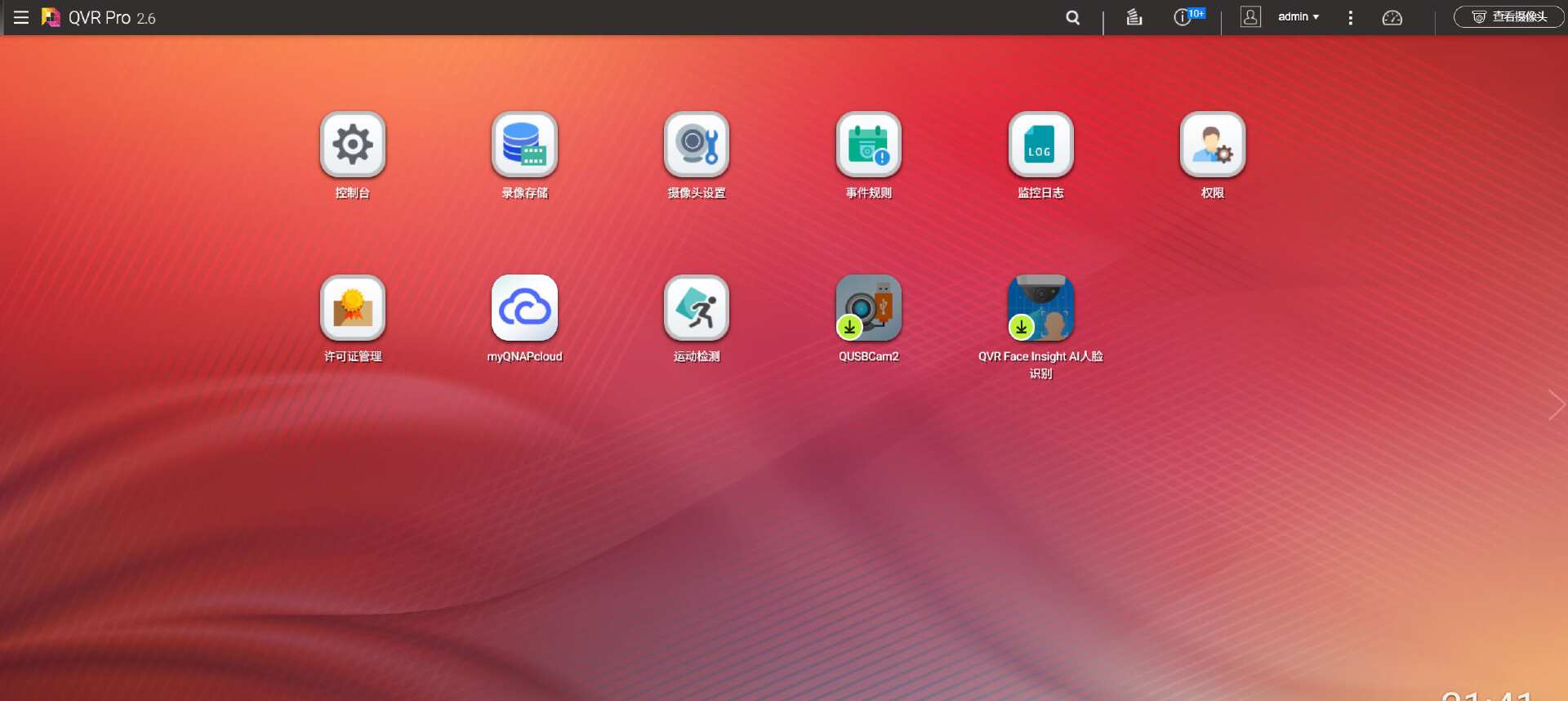Click the QUSBCam2 label text
Viewport: 1568px width, 701px height.
click(x=869, y=357)
